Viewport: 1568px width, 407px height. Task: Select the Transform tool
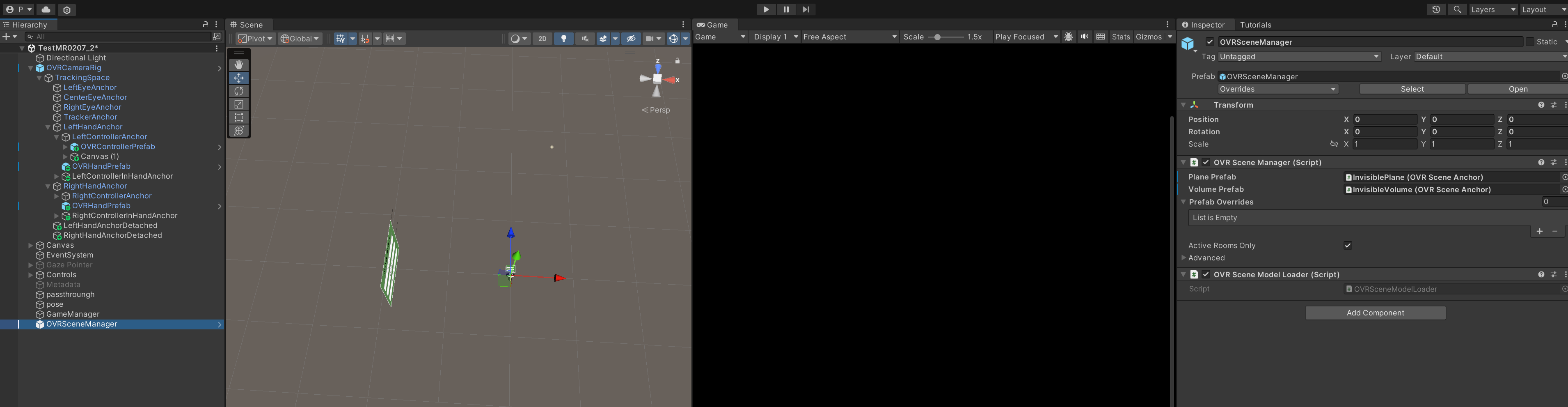point(238,131)
